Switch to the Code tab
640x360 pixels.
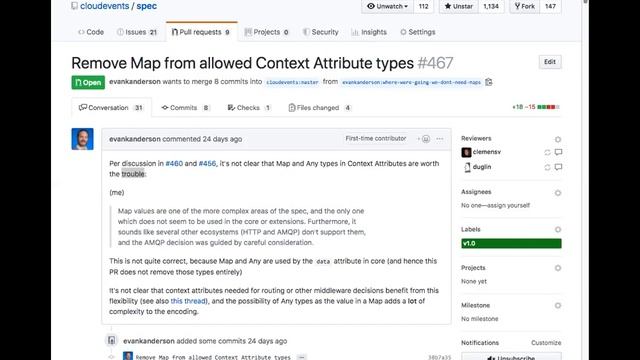coord(91,32)
